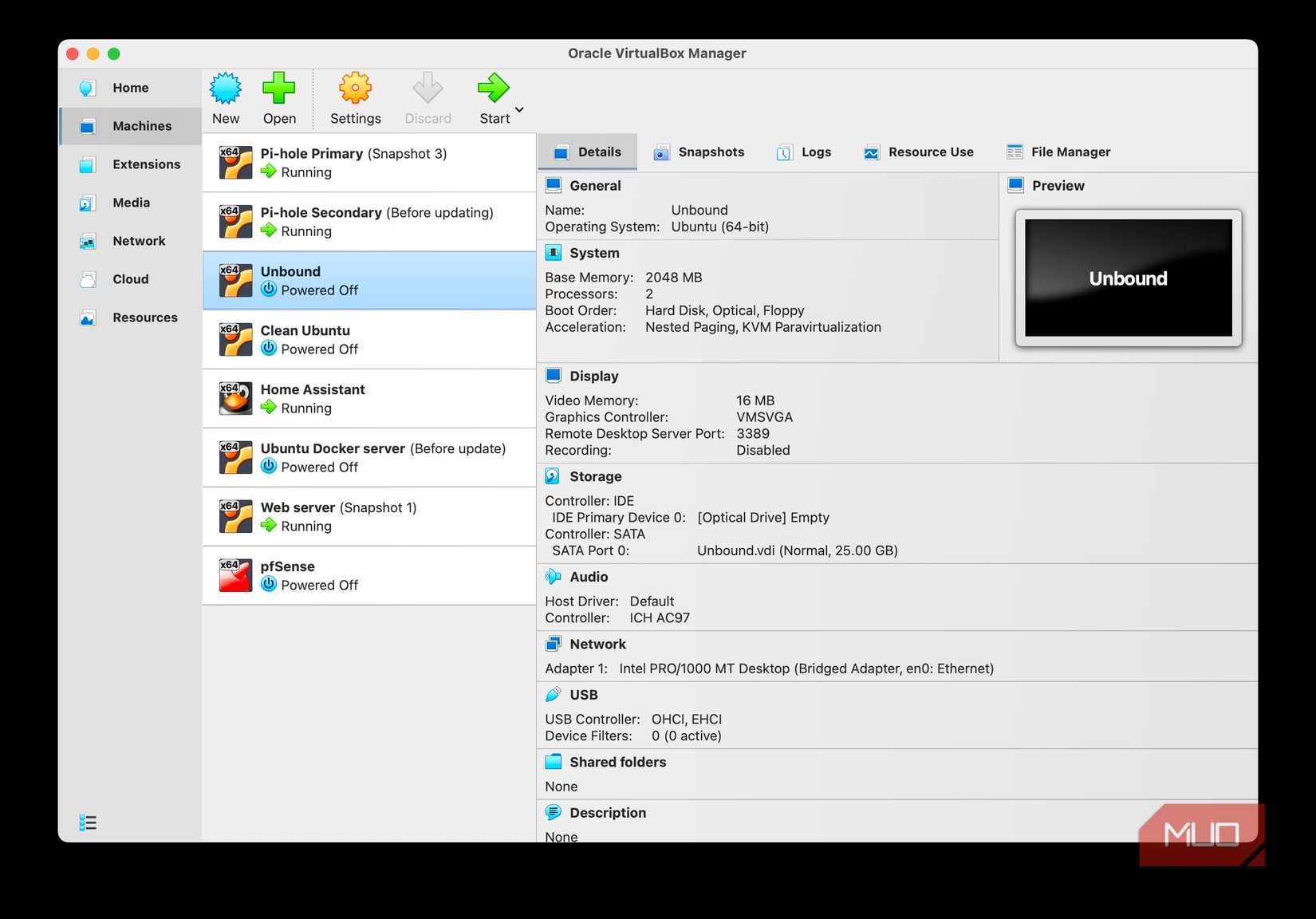Switch to the Snapshots tab
1316x919 pixels.
pos(699,152)
